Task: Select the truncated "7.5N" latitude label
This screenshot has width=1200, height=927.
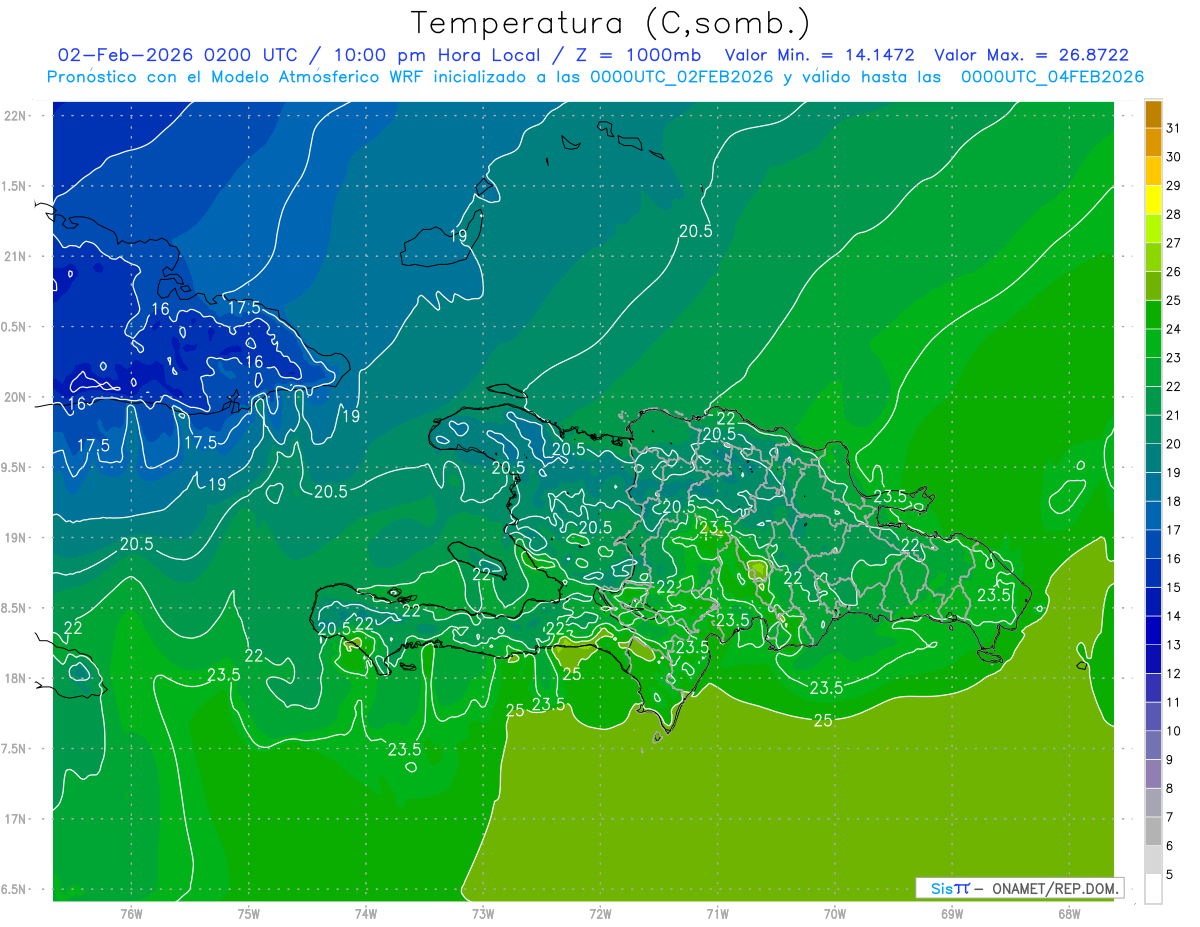Action: coord(15,749)
